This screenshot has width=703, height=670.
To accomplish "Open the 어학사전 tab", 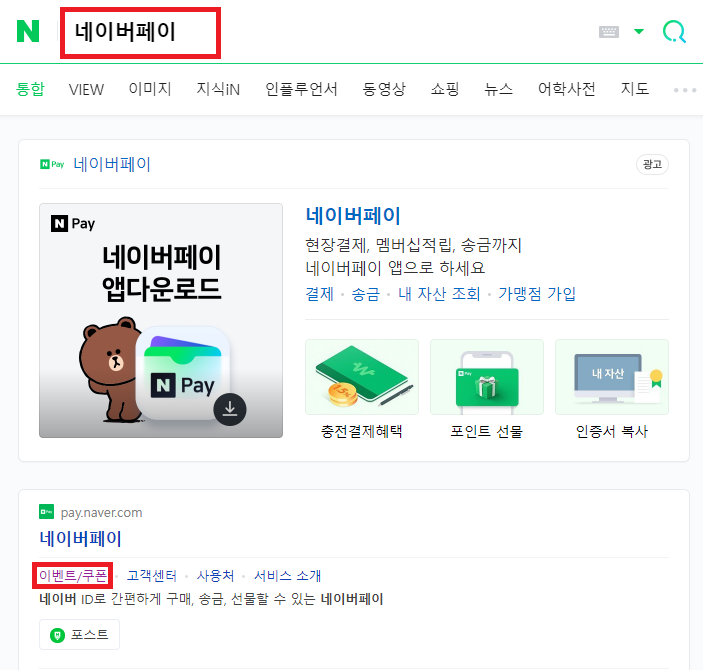I will 567,89.
